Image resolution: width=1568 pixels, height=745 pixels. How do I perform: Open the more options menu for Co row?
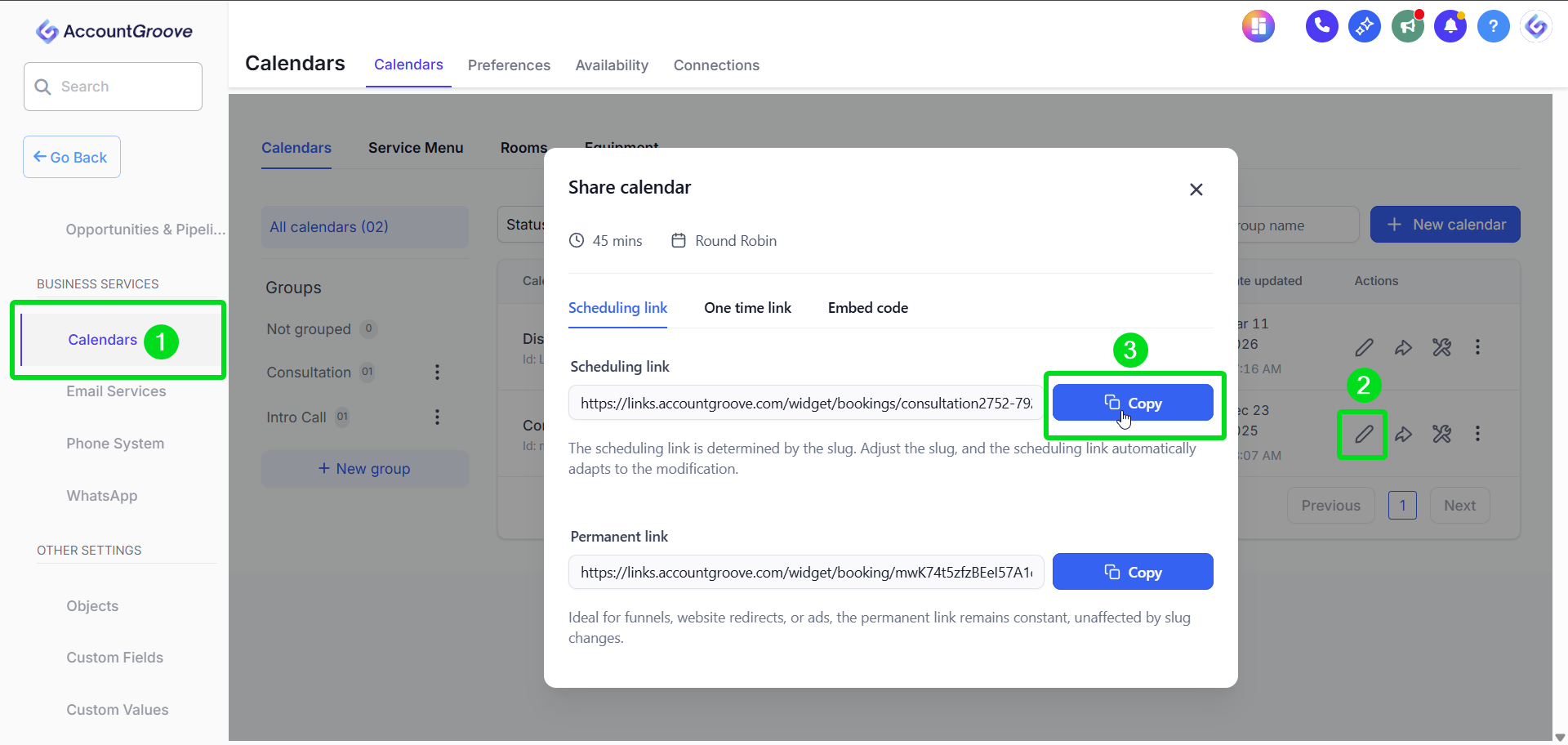click(1477, 434)
